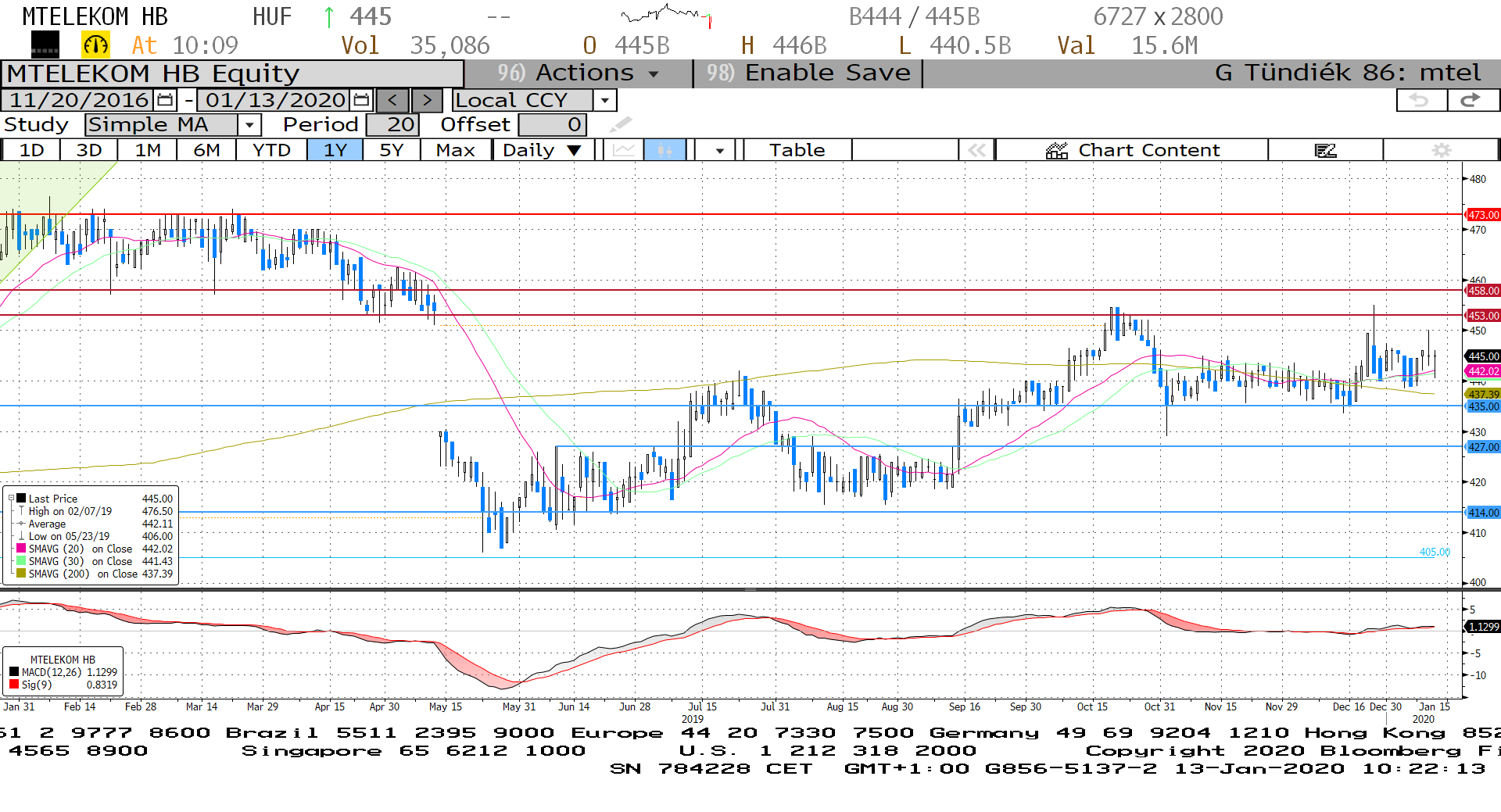This screenshot has width=1501, height=812.
Task: Switch to line chart style icon
Action: point(624,150)
